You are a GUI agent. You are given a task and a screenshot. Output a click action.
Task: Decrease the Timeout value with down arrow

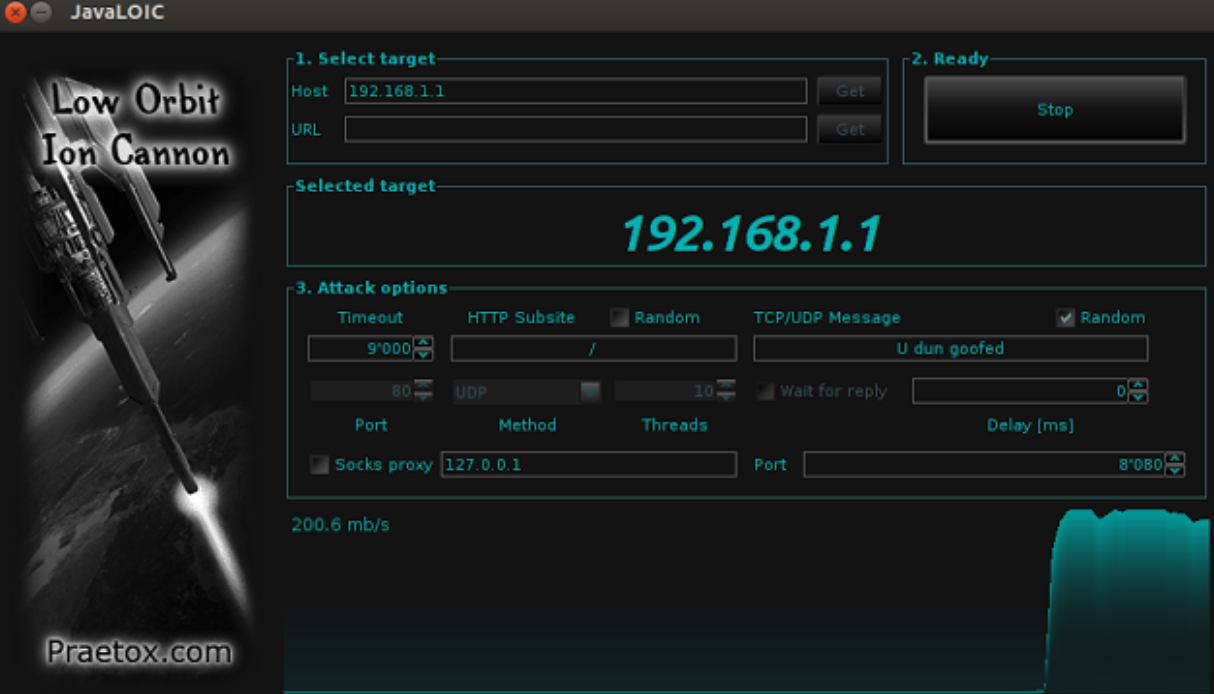click(424, 354)
